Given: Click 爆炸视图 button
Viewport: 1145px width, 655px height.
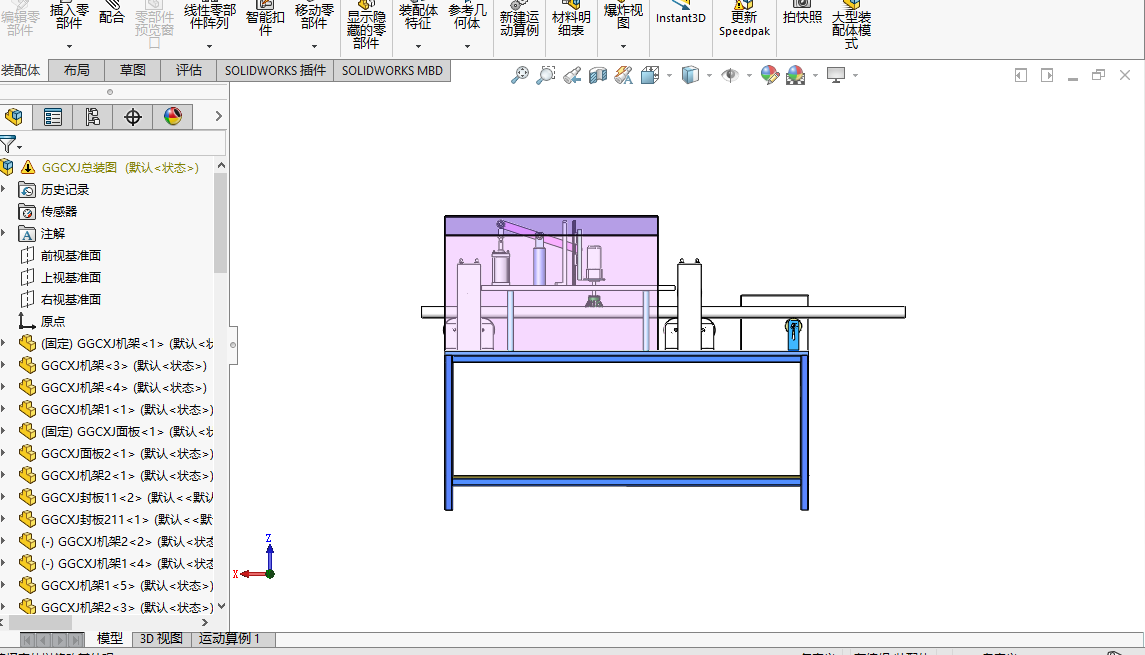Looking at the screenshot, I should (623, 16).
